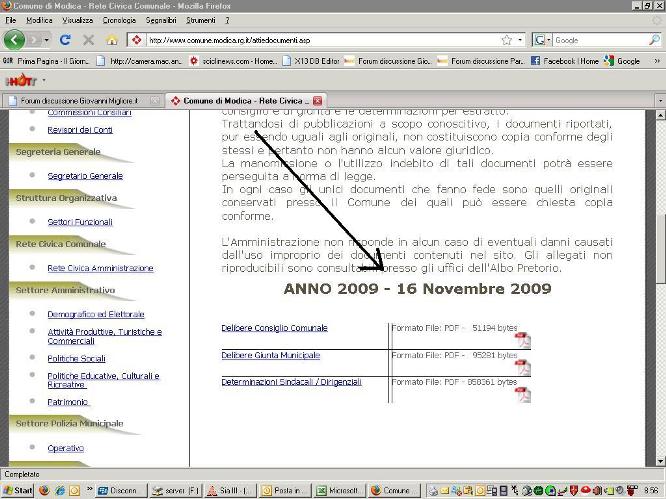
Task: Click PDF icon for Determinazioni Sindacali
Action: (x=523, y=395)
